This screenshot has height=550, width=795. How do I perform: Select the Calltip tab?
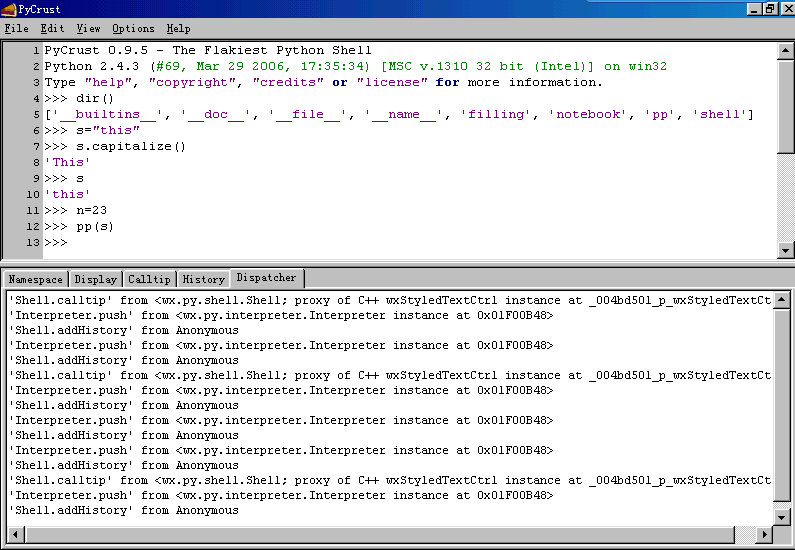click(x=149, y=279)
